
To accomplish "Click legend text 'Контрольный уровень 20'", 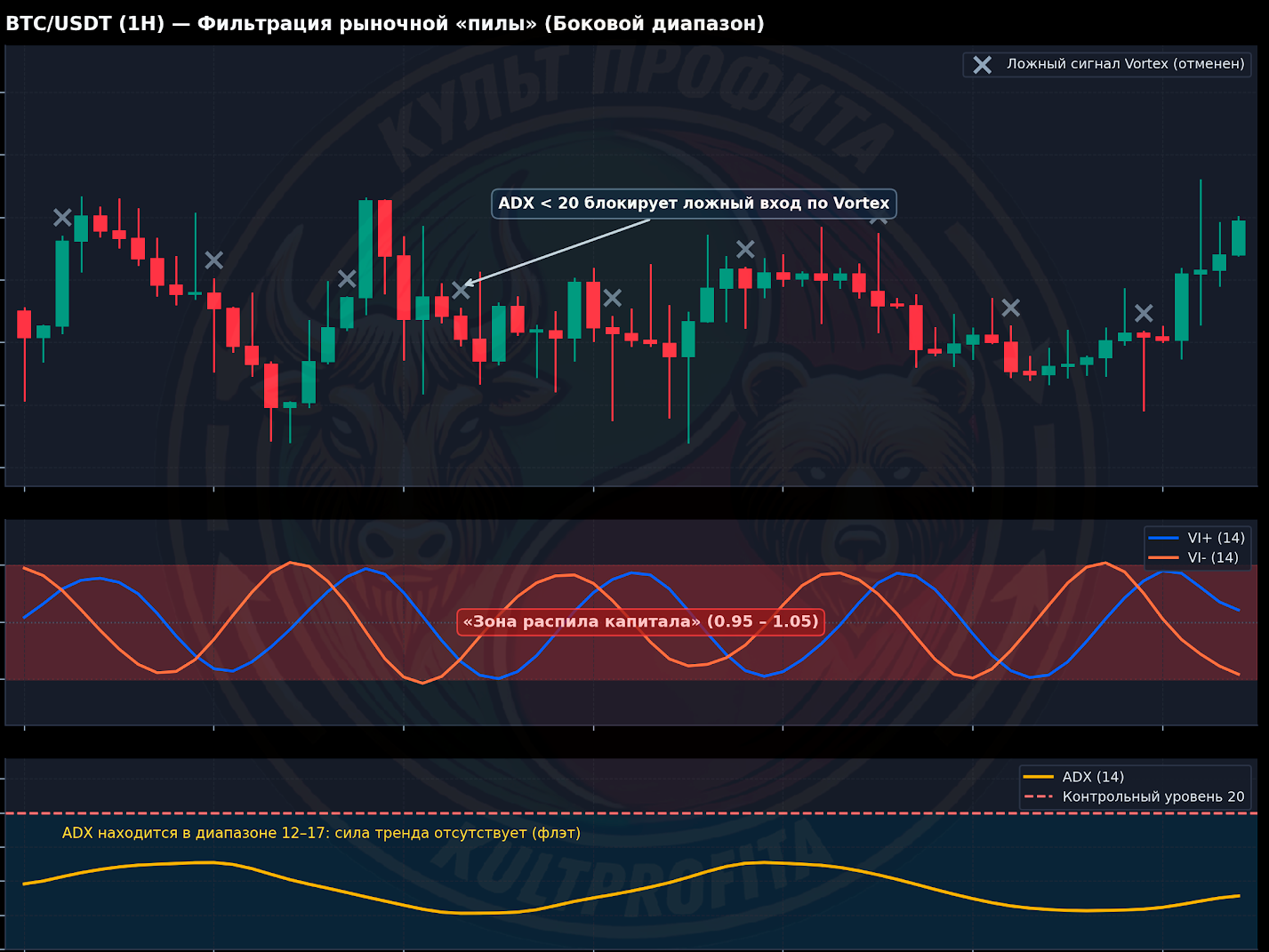I will tap(1153, 796).
